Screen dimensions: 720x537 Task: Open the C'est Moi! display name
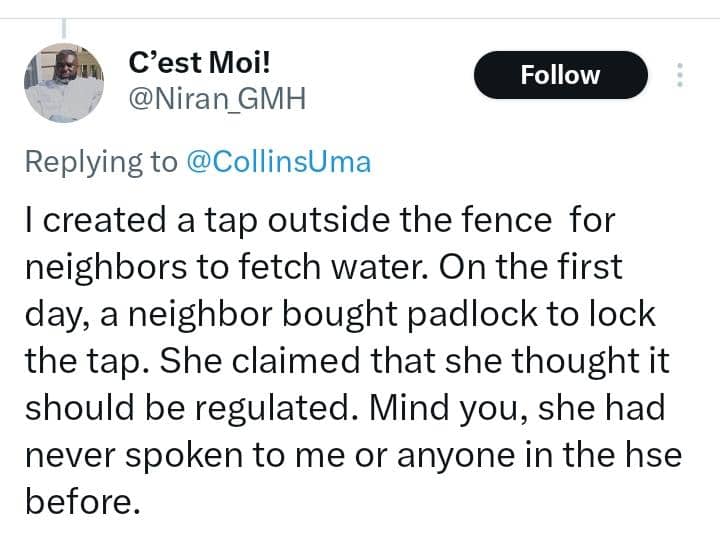200,63
